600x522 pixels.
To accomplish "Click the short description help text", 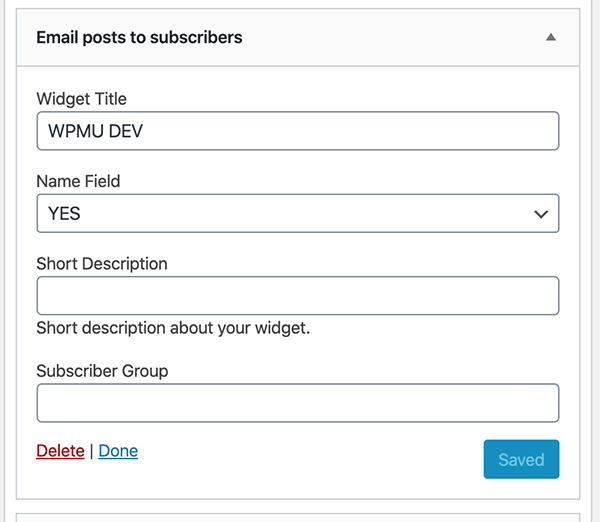I will [x=173, y=328].
